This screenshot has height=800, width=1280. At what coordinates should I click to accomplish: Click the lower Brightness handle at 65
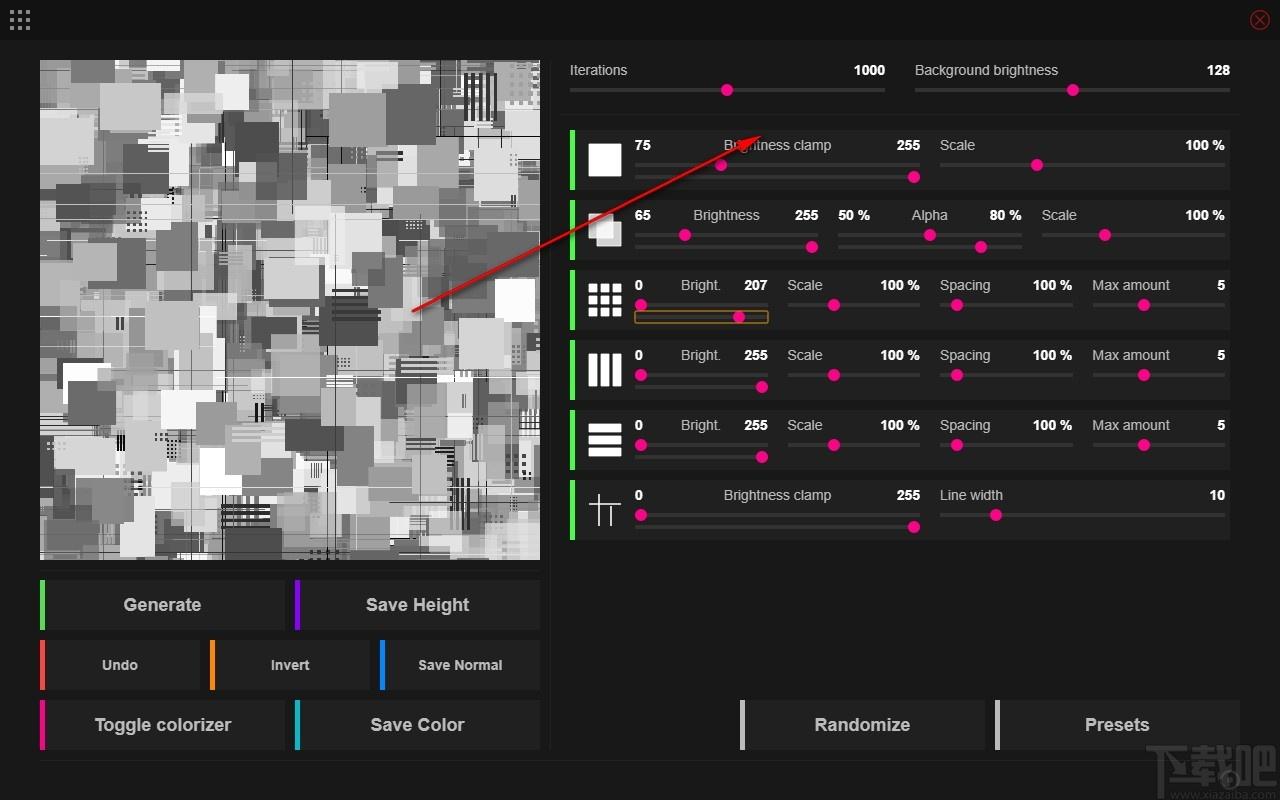[x=685, y=235]
